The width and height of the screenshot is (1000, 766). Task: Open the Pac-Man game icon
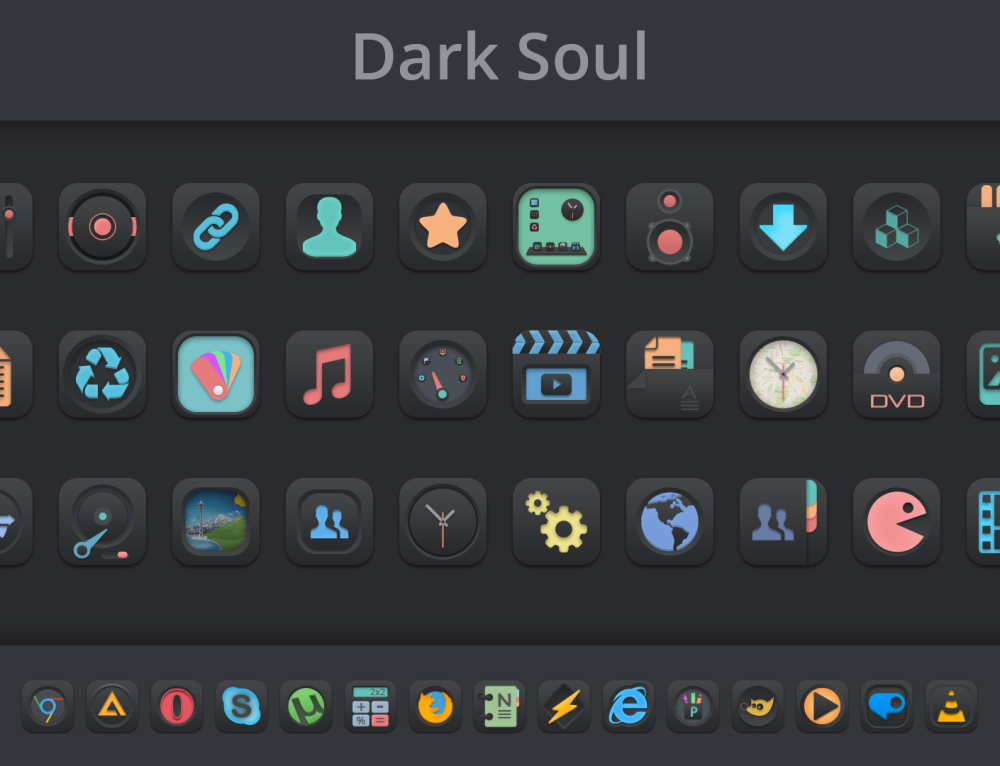click(x=897, y=522)
